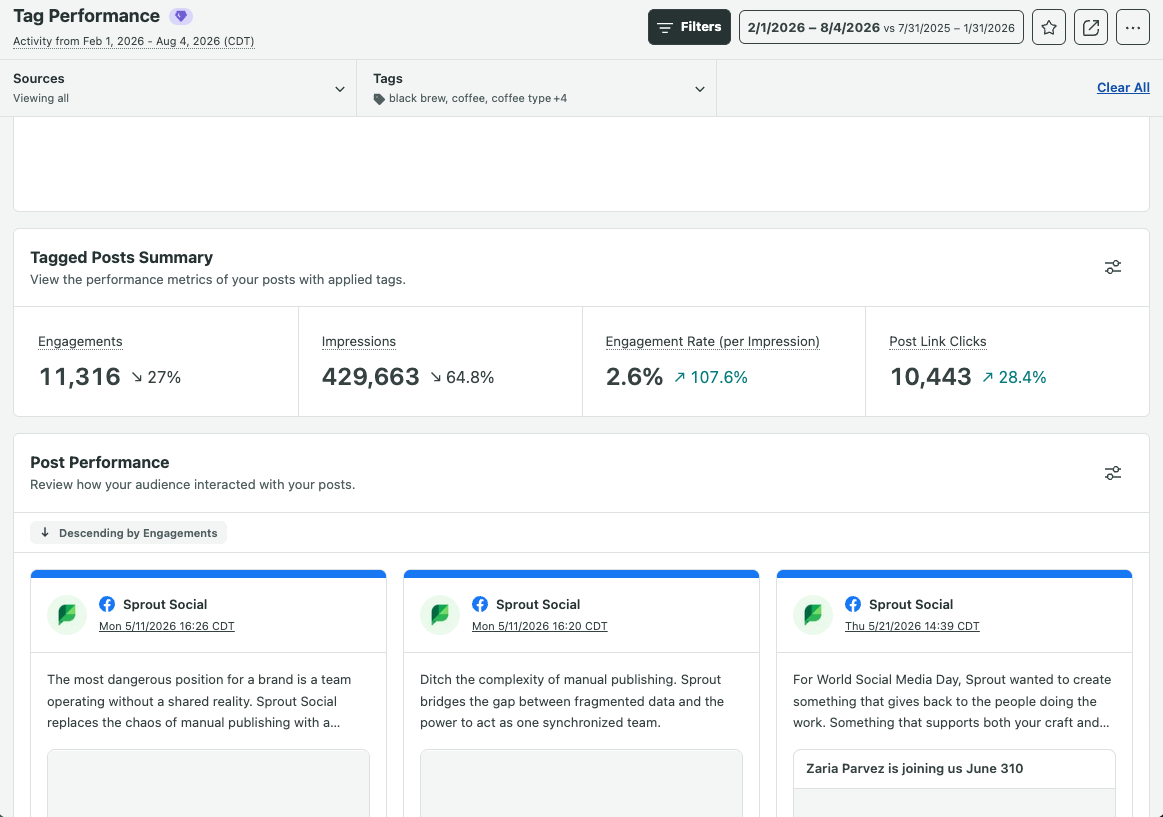Image resolution: width=1163 pixels, height=817 pixels.
Task: Click the Impressions metric label
Action: click(359, 341)
